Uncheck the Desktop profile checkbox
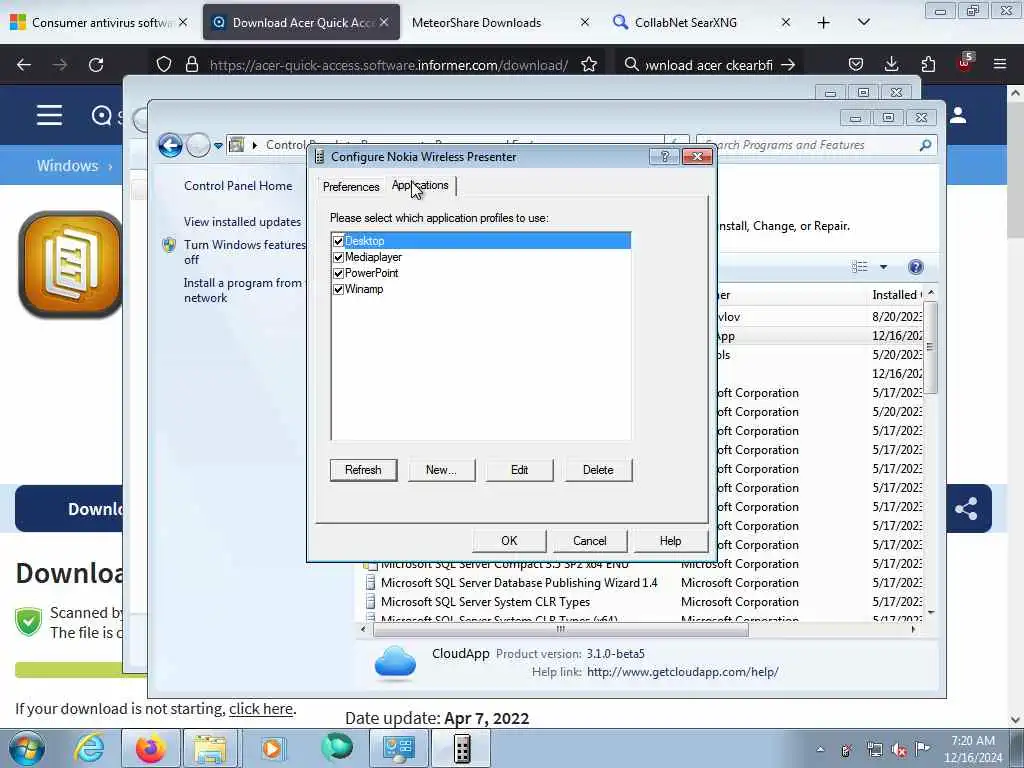This screenshot has height=768, width=1024. tap(338, 242)
